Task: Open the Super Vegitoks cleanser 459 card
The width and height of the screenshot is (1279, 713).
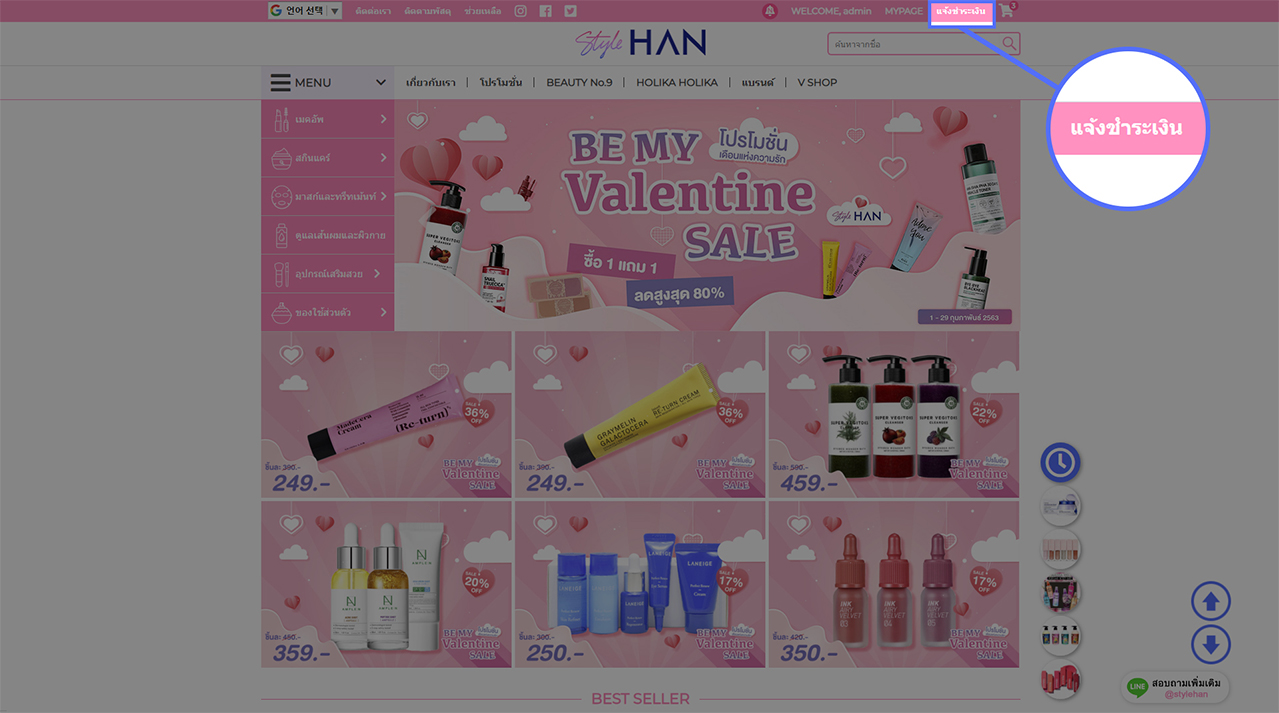Action: tap(894, 415)
